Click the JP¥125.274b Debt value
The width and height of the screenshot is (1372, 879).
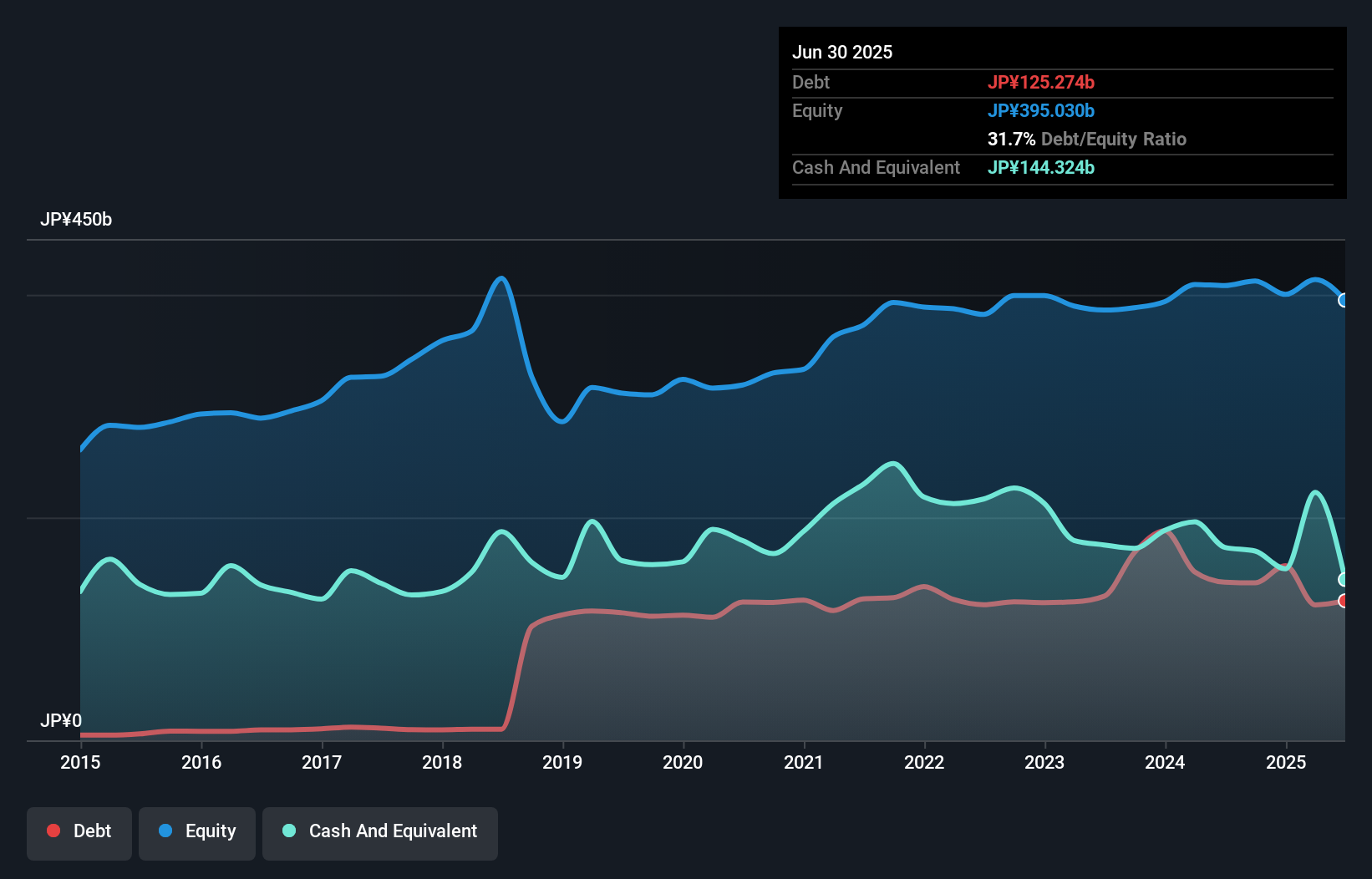1042,82
